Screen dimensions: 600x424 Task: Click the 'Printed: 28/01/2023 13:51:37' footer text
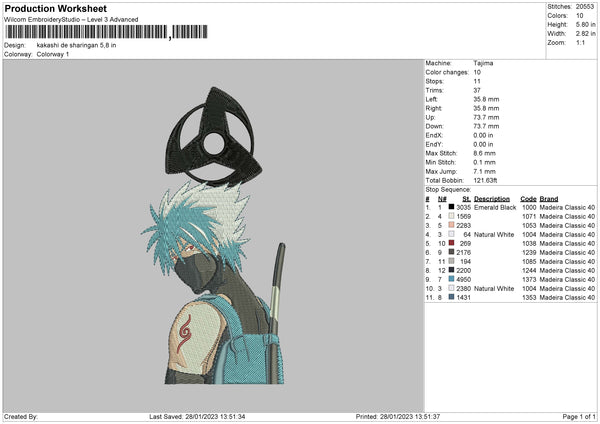pyautogui.click(x=398, y=416)
